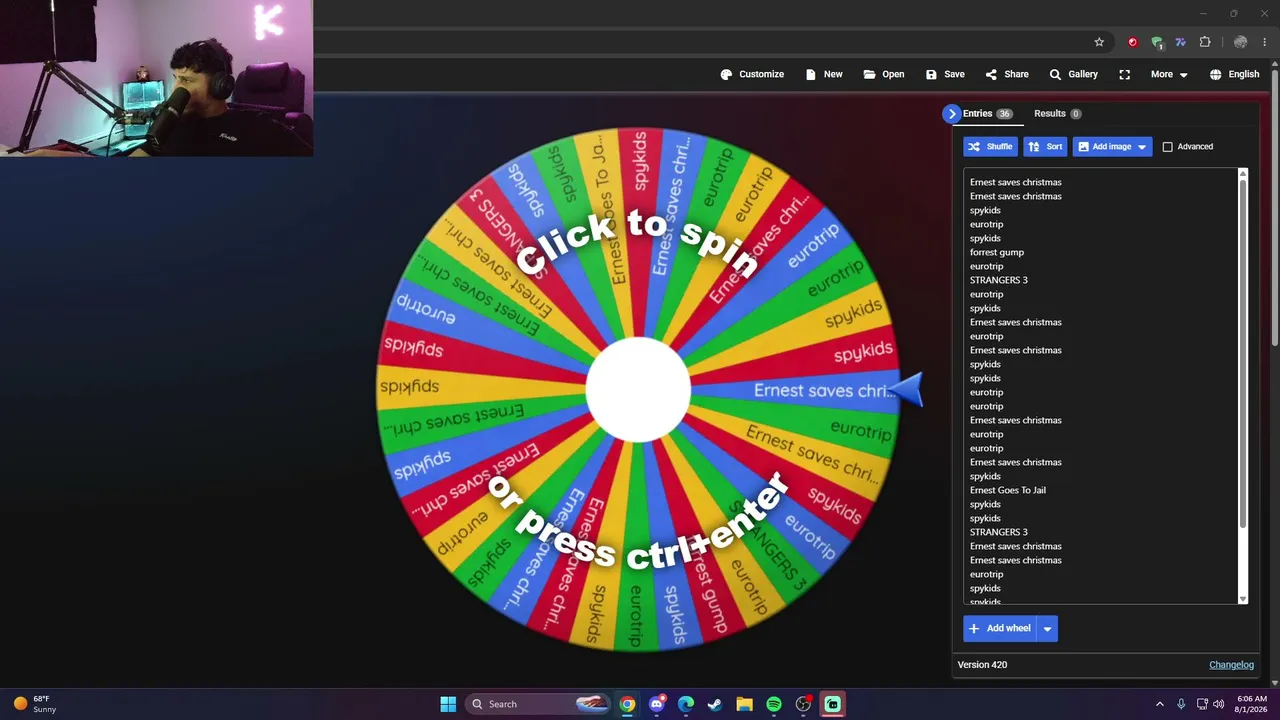Switch to the Results tab
The height and width of the screenshot is (720, 1280).
click(x=1057, y=114)
